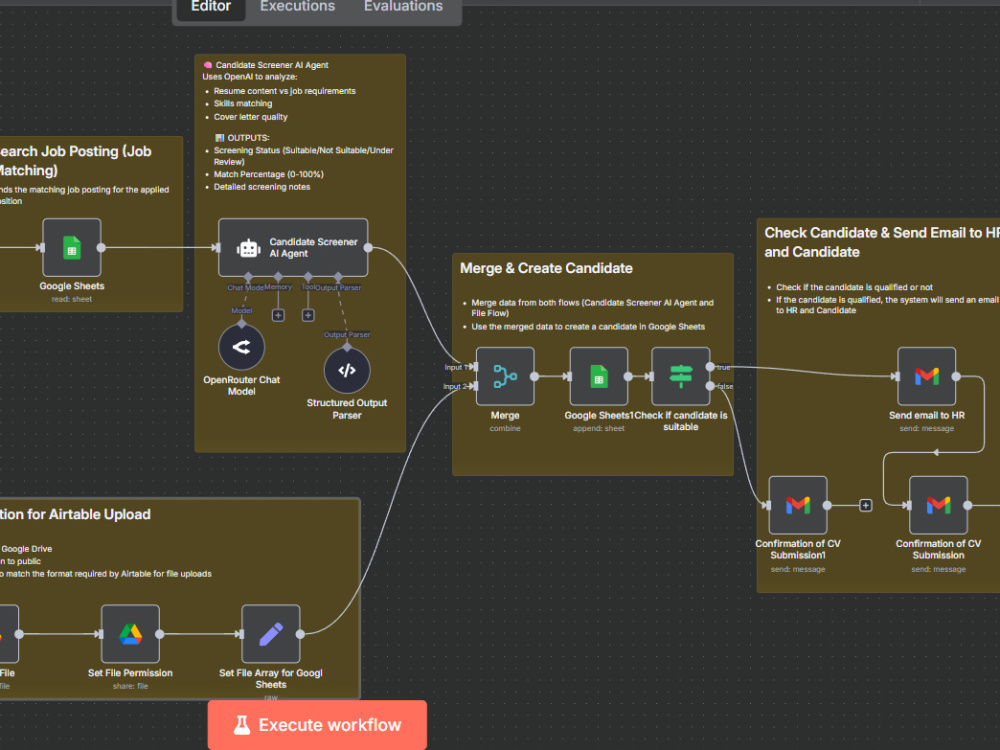Click the Cover letter quality bullet text
The image size is (1000, 750).
pyautogui.click(x=251, y=117)
